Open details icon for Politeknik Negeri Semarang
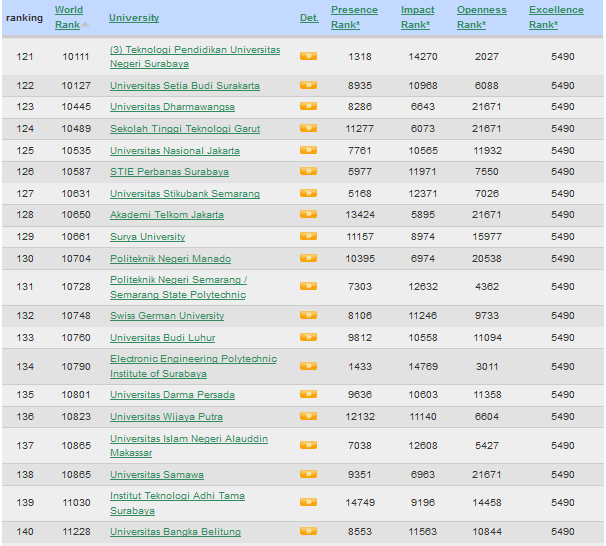Image resolution: width=606 pixels, height=546 pixels. (x=308, y=286)
